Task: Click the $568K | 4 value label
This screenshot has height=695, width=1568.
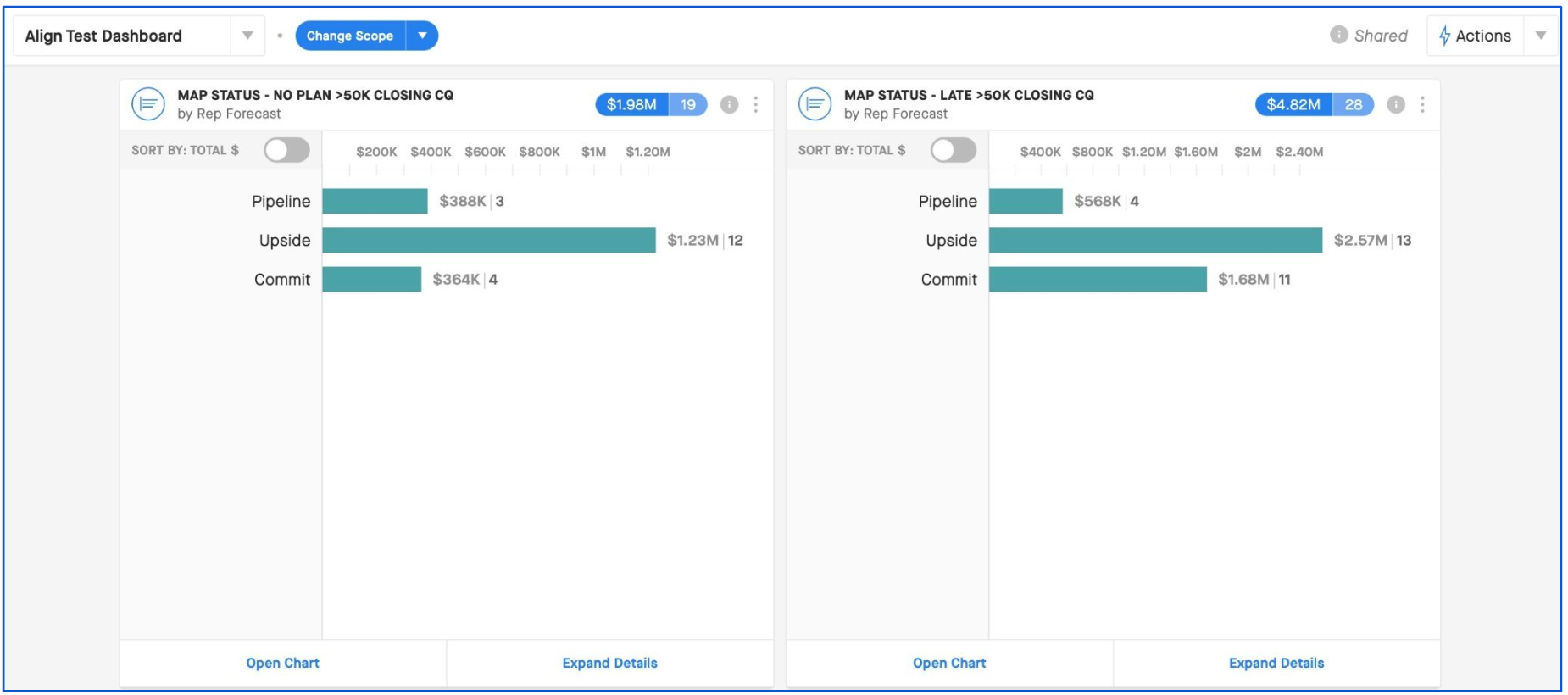Action: tap(1106, 201)
